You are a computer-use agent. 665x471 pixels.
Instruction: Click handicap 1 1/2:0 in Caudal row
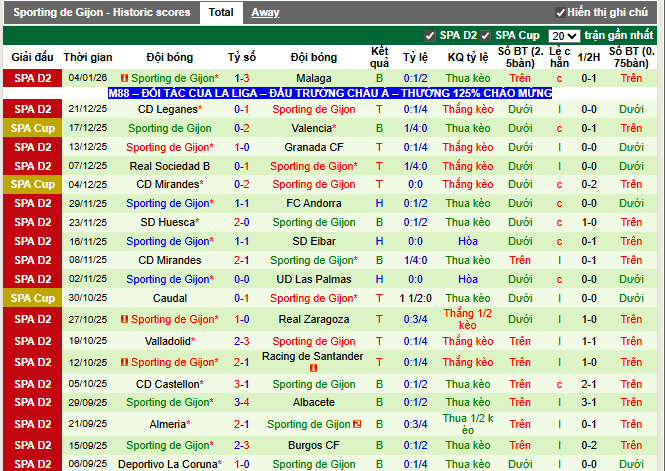pos(415,298)
